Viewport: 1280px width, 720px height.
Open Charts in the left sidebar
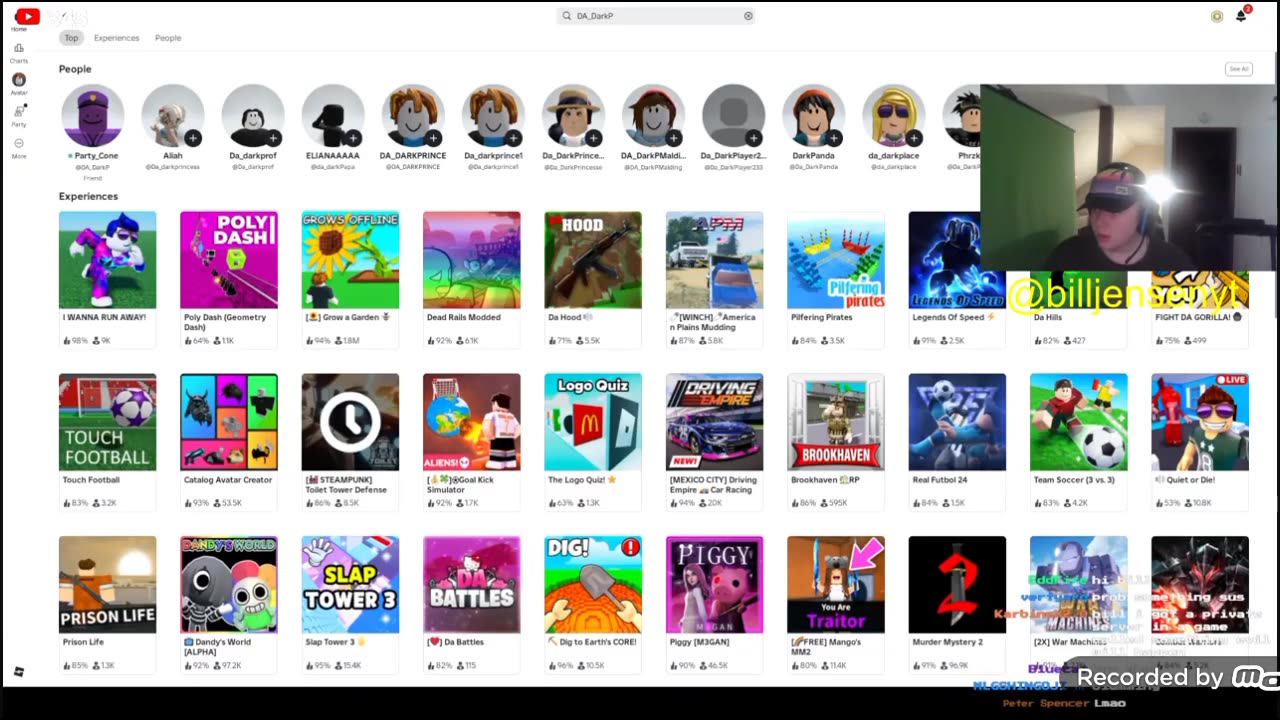coord(19,52)
